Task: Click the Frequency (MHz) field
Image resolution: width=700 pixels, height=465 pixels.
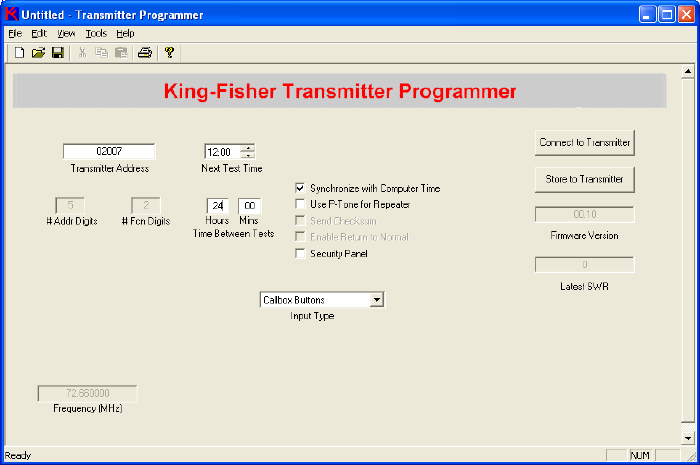Action: 88,393
